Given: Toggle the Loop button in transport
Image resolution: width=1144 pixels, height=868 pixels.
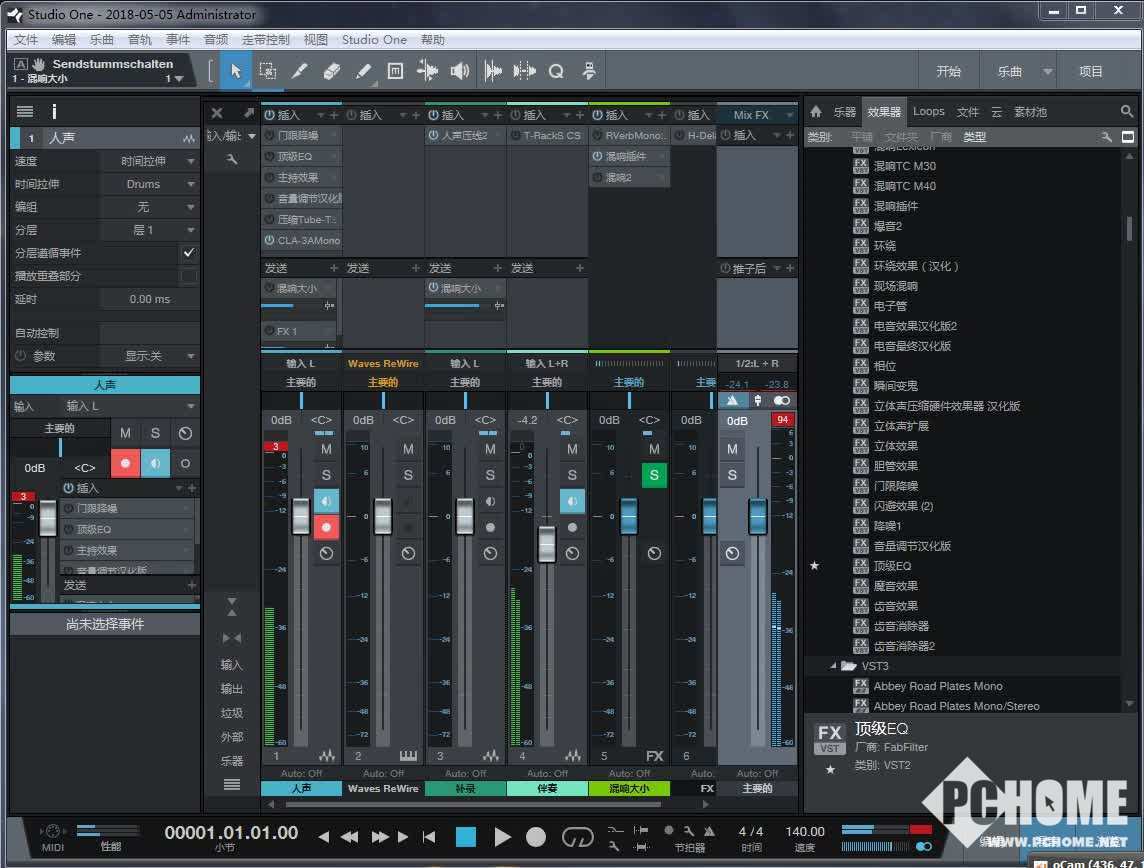Looking at the screenshot, I should [577, 837].
